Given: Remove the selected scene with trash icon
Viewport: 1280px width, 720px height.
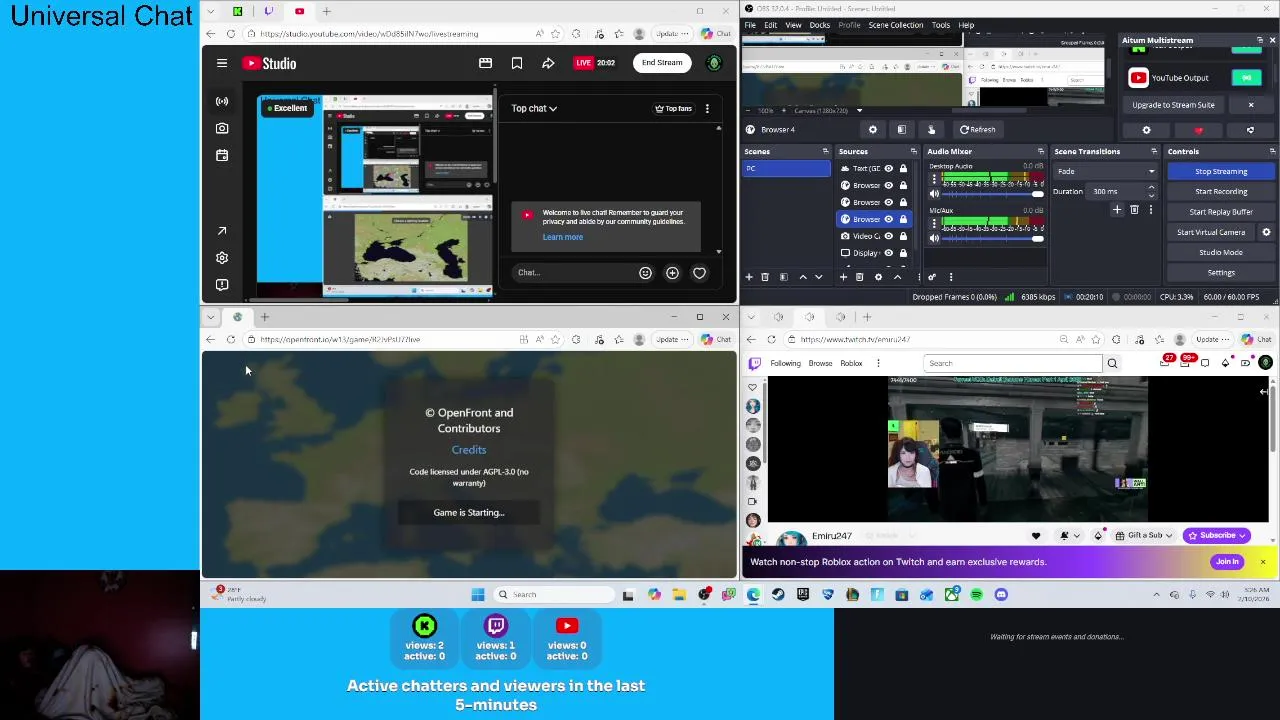Looking at the screenshot, I should tap(765, 277).
